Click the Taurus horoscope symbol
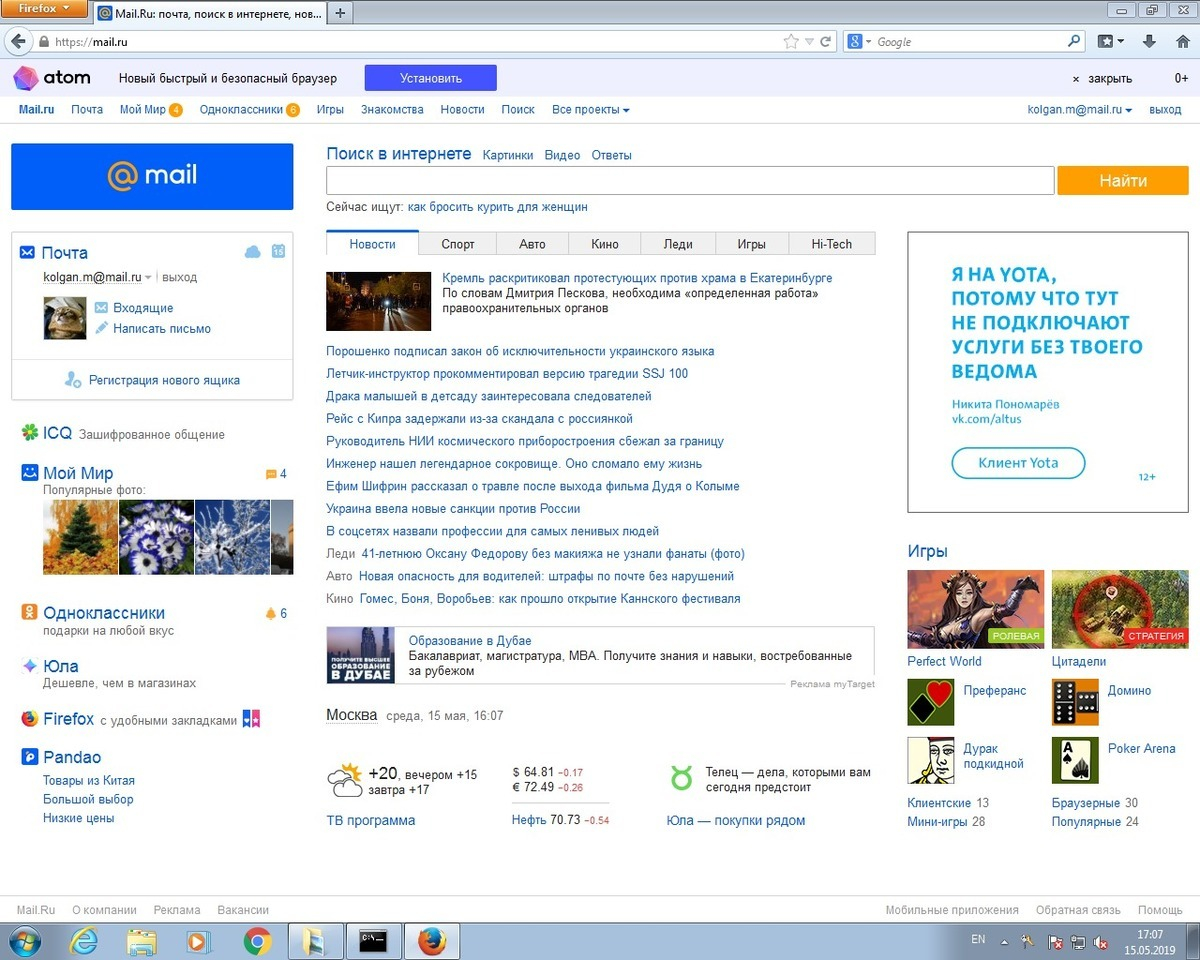This screenshot has height=960, width=1200. point(682,778)
